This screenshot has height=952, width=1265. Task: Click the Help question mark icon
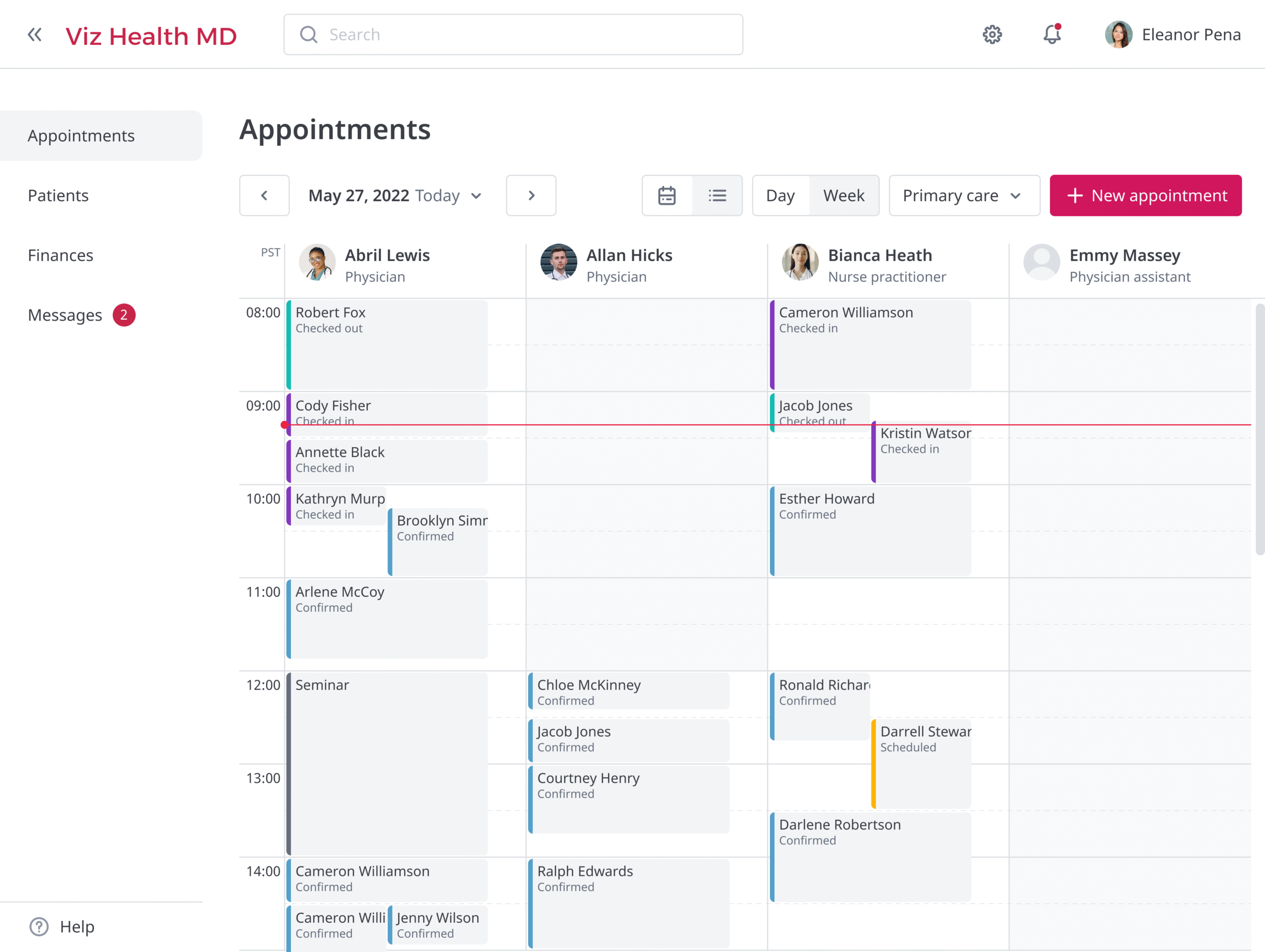39,926
